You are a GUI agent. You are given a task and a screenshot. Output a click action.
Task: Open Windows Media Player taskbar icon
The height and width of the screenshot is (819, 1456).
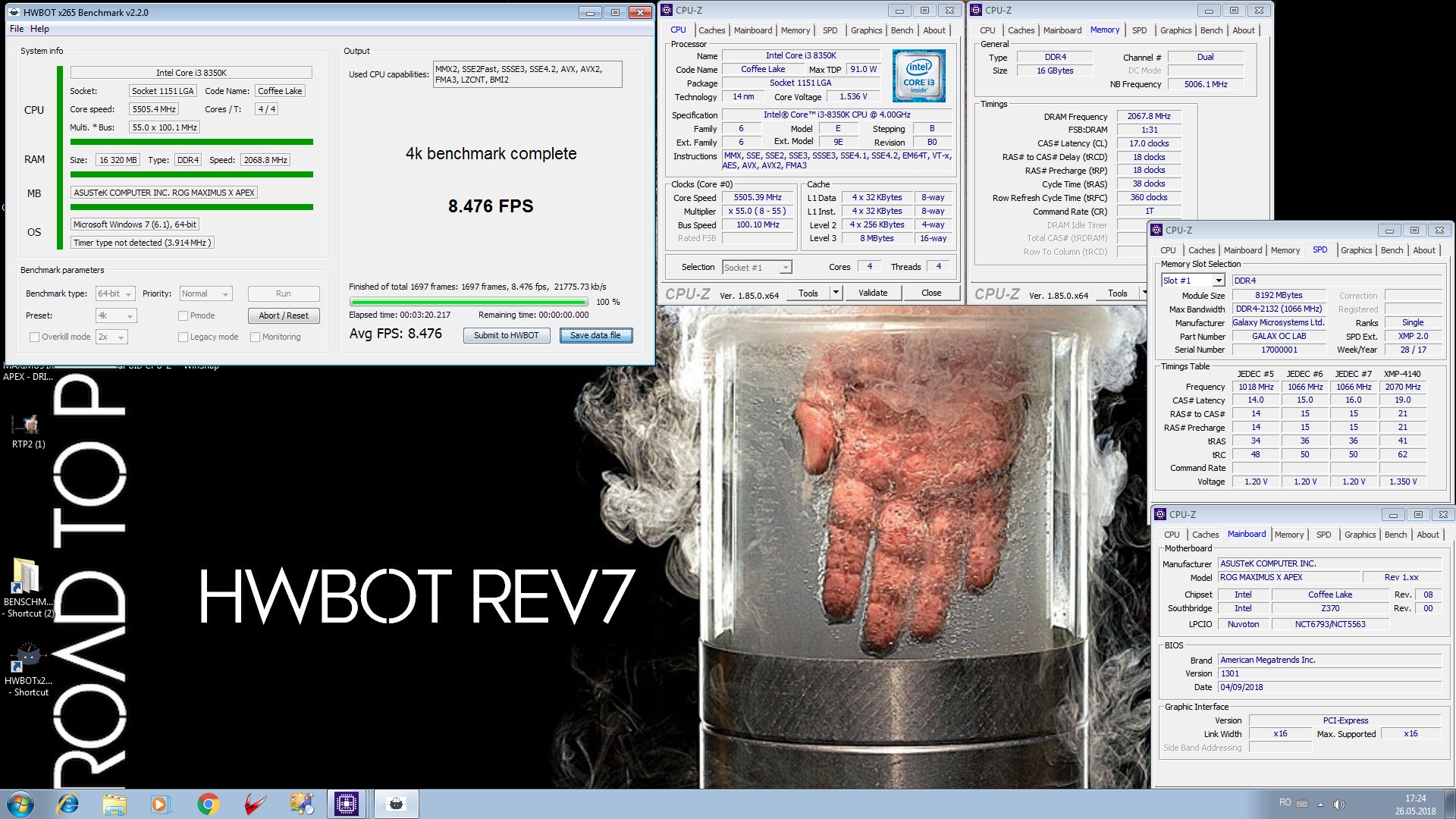point(160,804)
